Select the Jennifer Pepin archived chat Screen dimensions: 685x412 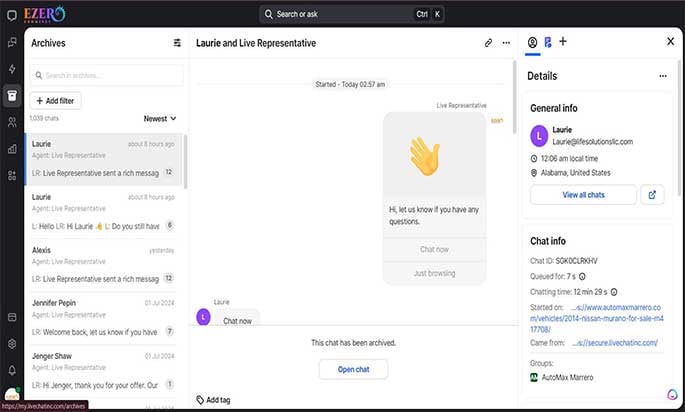tap(104, 318)
